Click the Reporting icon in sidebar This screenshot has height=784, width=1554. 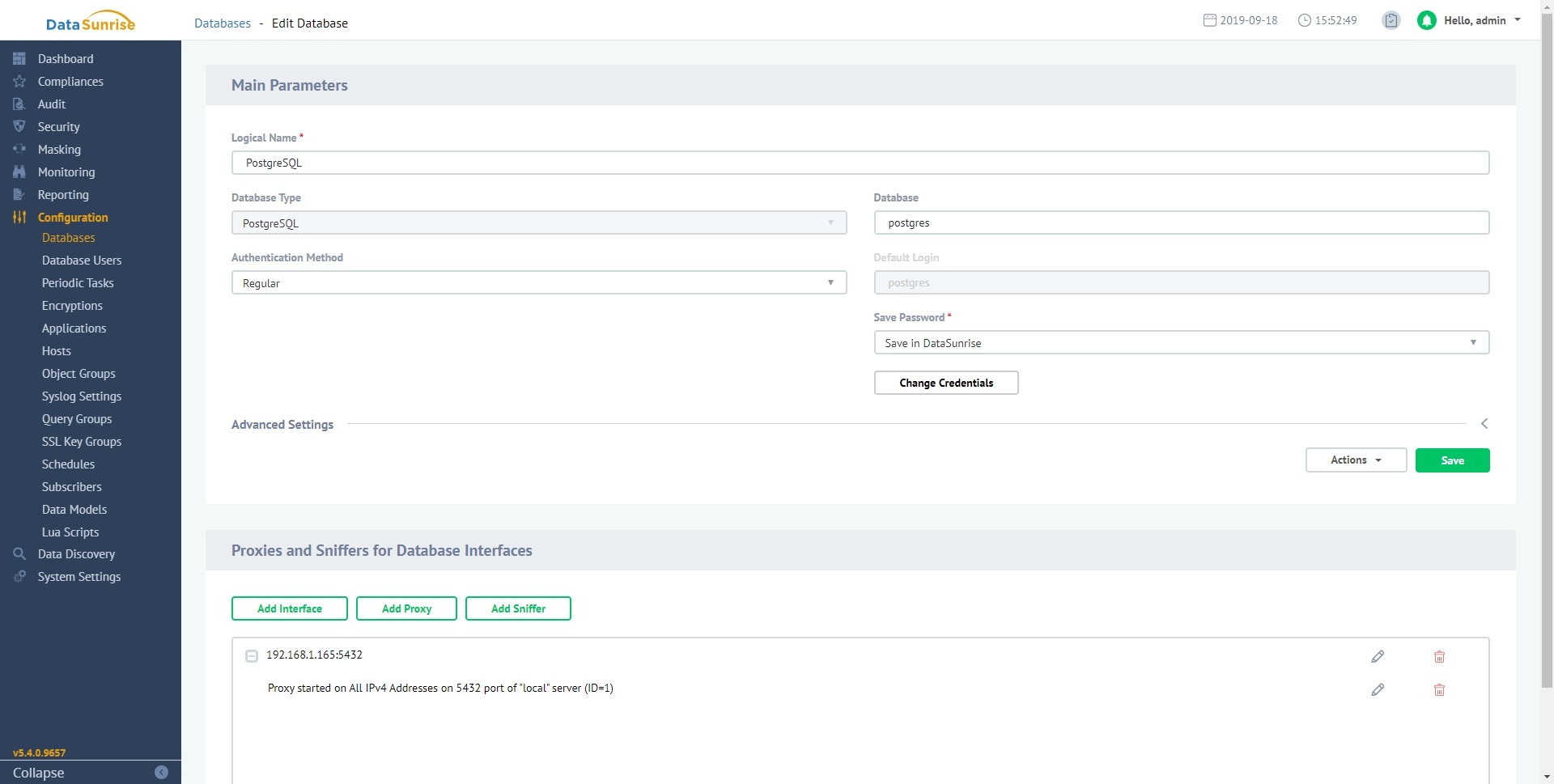(19, 194)
